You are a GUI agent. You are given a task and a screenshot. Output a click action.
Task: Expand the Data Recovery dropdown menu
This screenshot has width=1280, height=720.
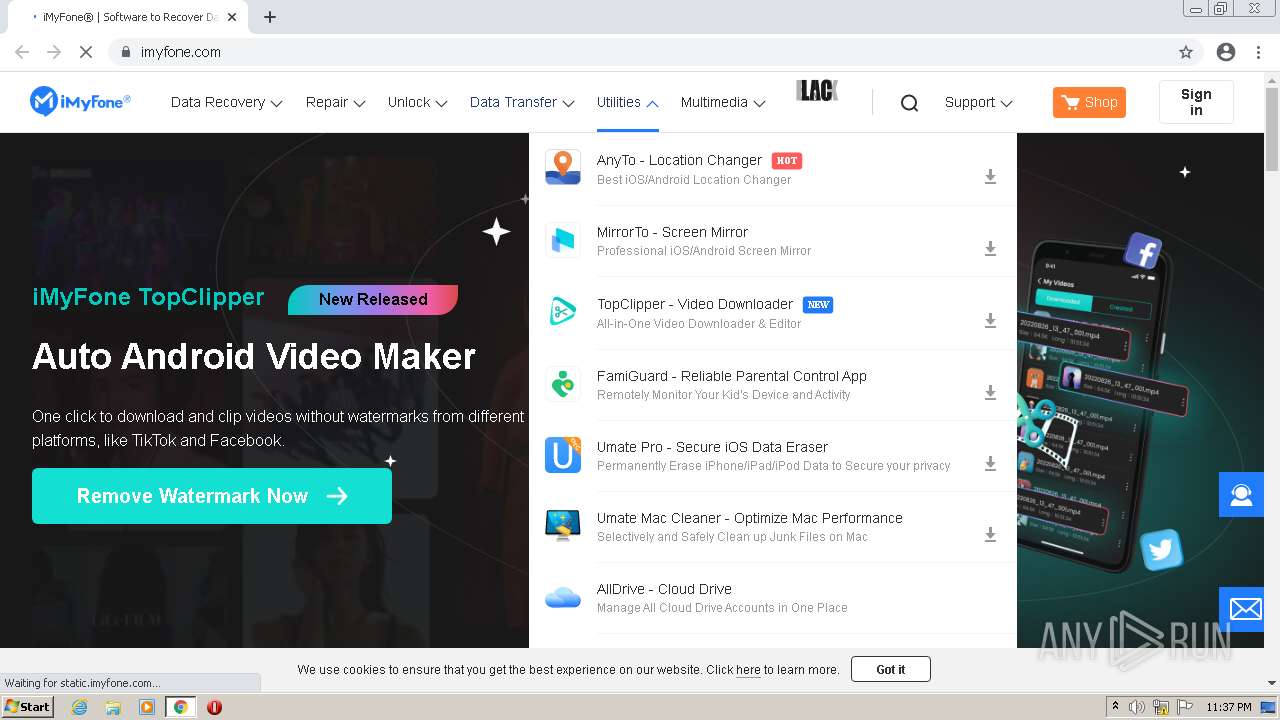pos(227,102)
